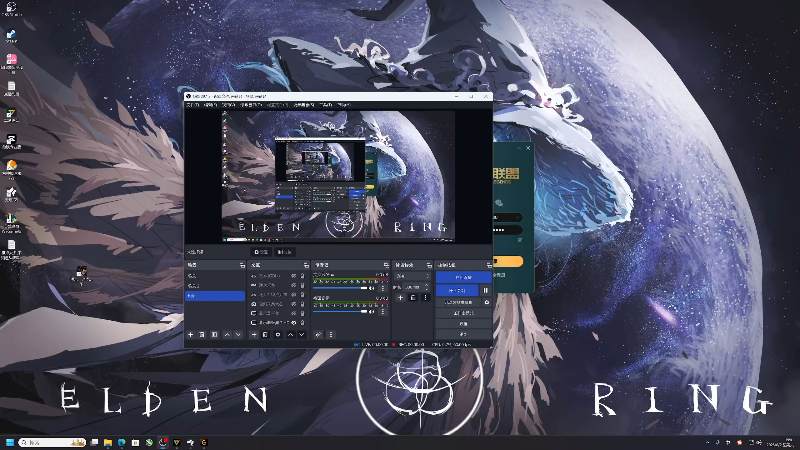This screenshot has width=800, height=450.
Task: Open the File menu in OBS
Action: click(192, 105)
